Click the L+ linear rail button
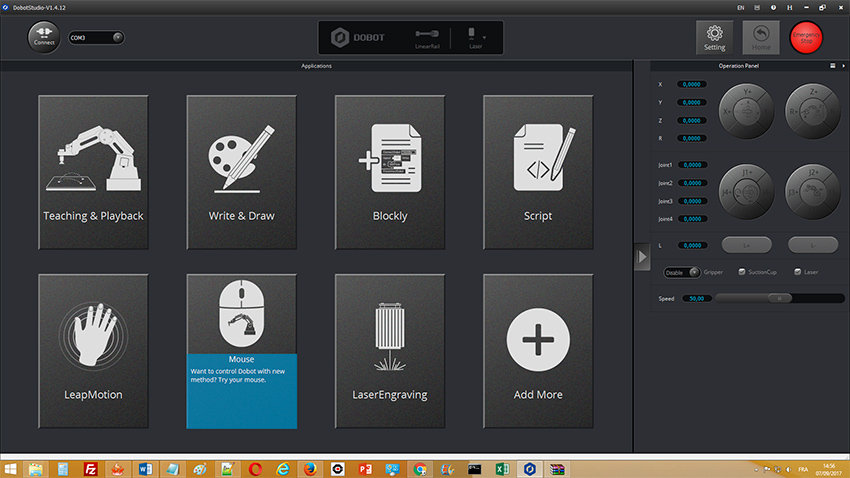Screen dimensions: 850x478 pyautogui.click(x=746, y=245)
